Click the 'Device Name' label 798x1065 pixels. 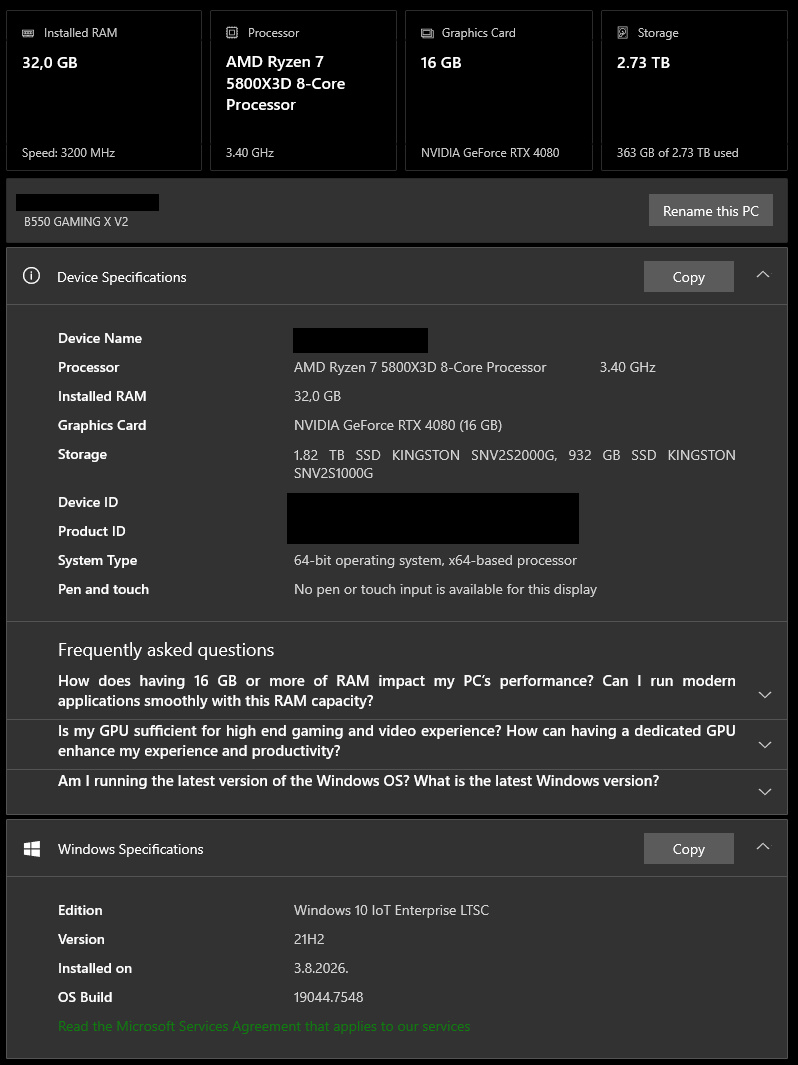point(100,338)
